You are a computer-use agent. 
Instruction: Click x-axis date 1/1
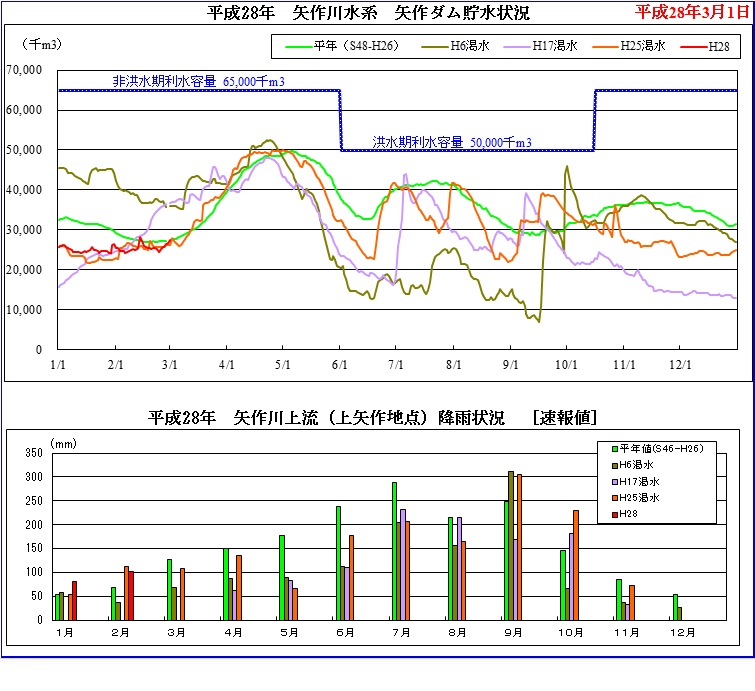click(58, 365)
